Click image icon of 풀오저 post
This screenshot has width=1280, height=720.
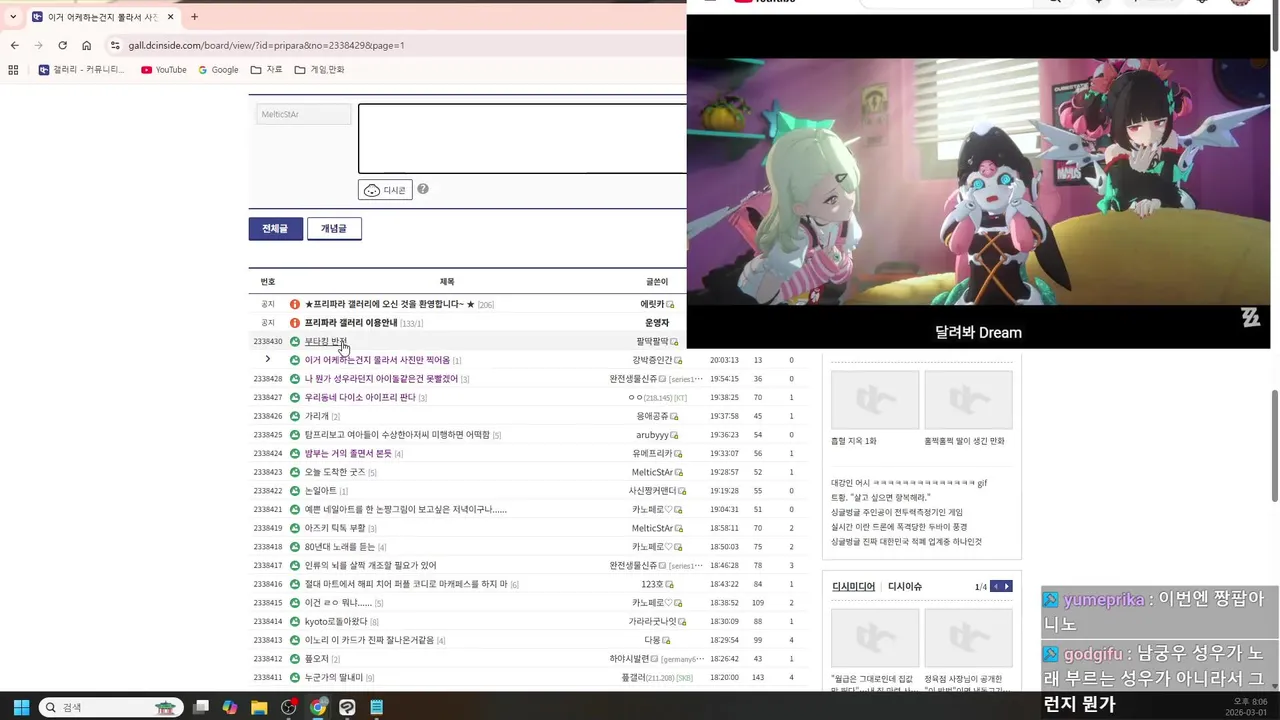pos(295,659)
